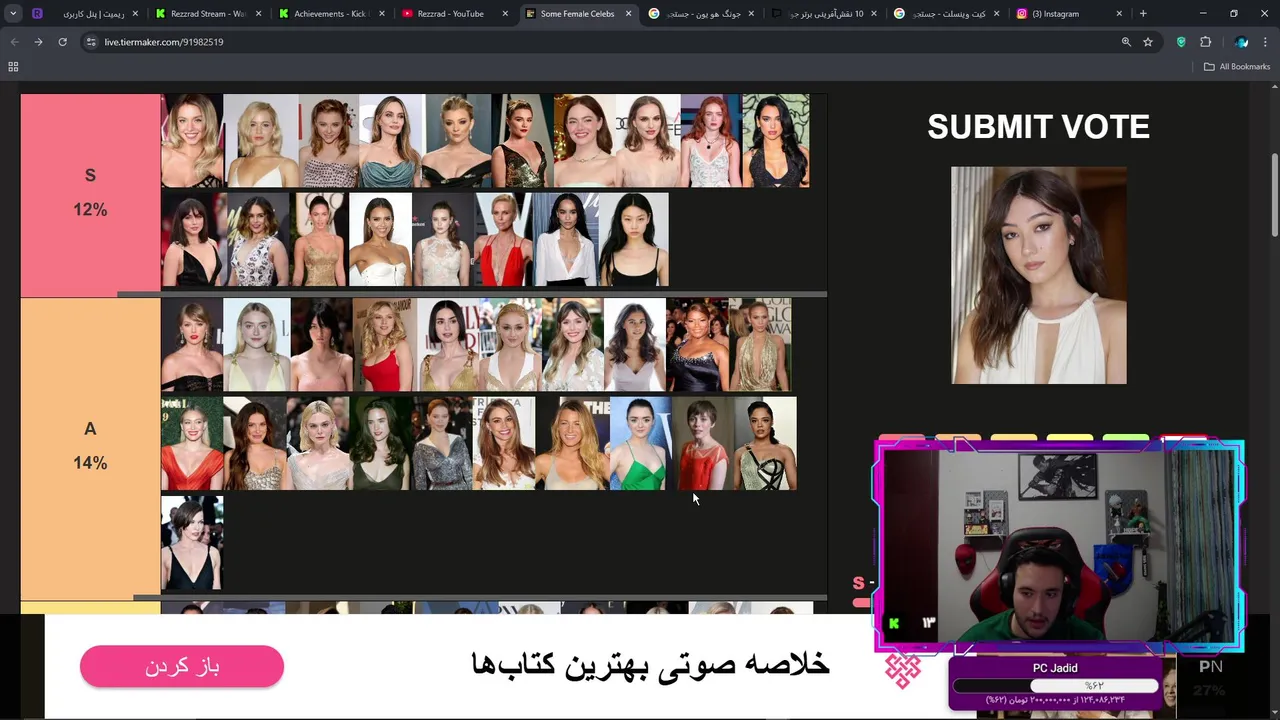Click the A tier horizontal scrollbar
The width and height of the screenshot is (1280, 720).
click(481, 598)
